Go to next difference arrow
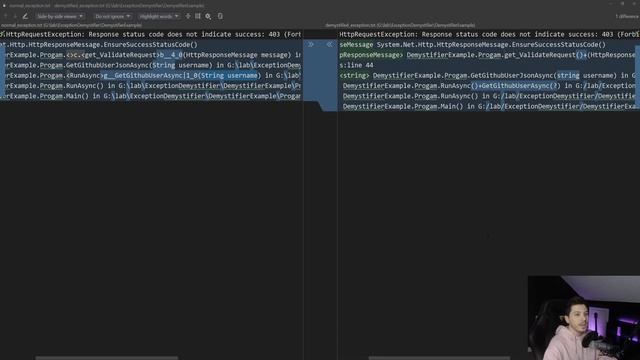Image resolution: width=640 pixels, height=360 pixels. (x=15, y=16)
